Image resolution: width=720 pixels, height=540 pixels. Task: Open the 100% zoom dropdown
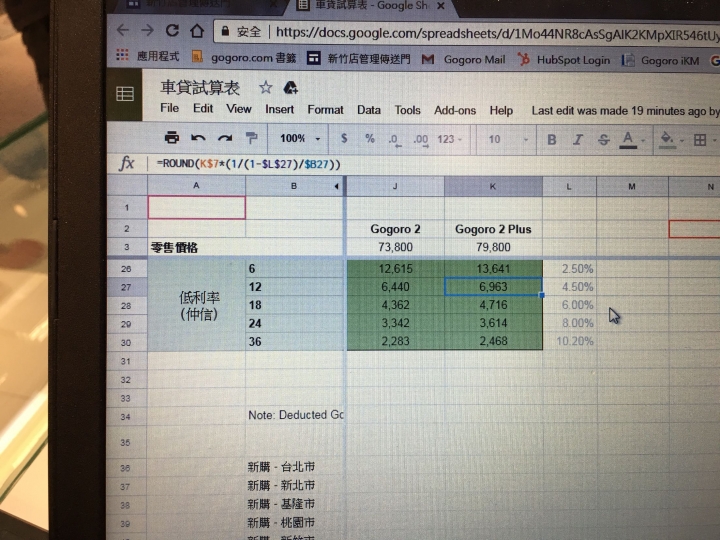click(300, 138)
